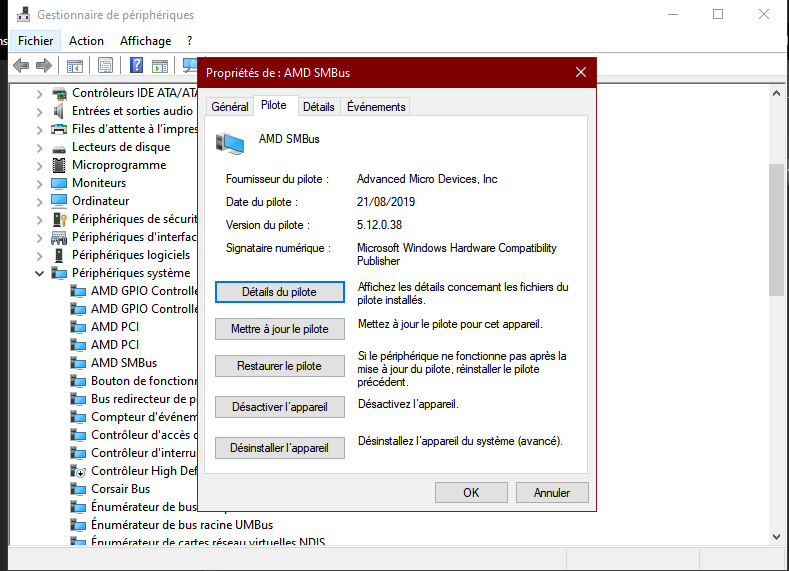
Task: Click the Files d'attente printer icon
Action: coord(59,129)
